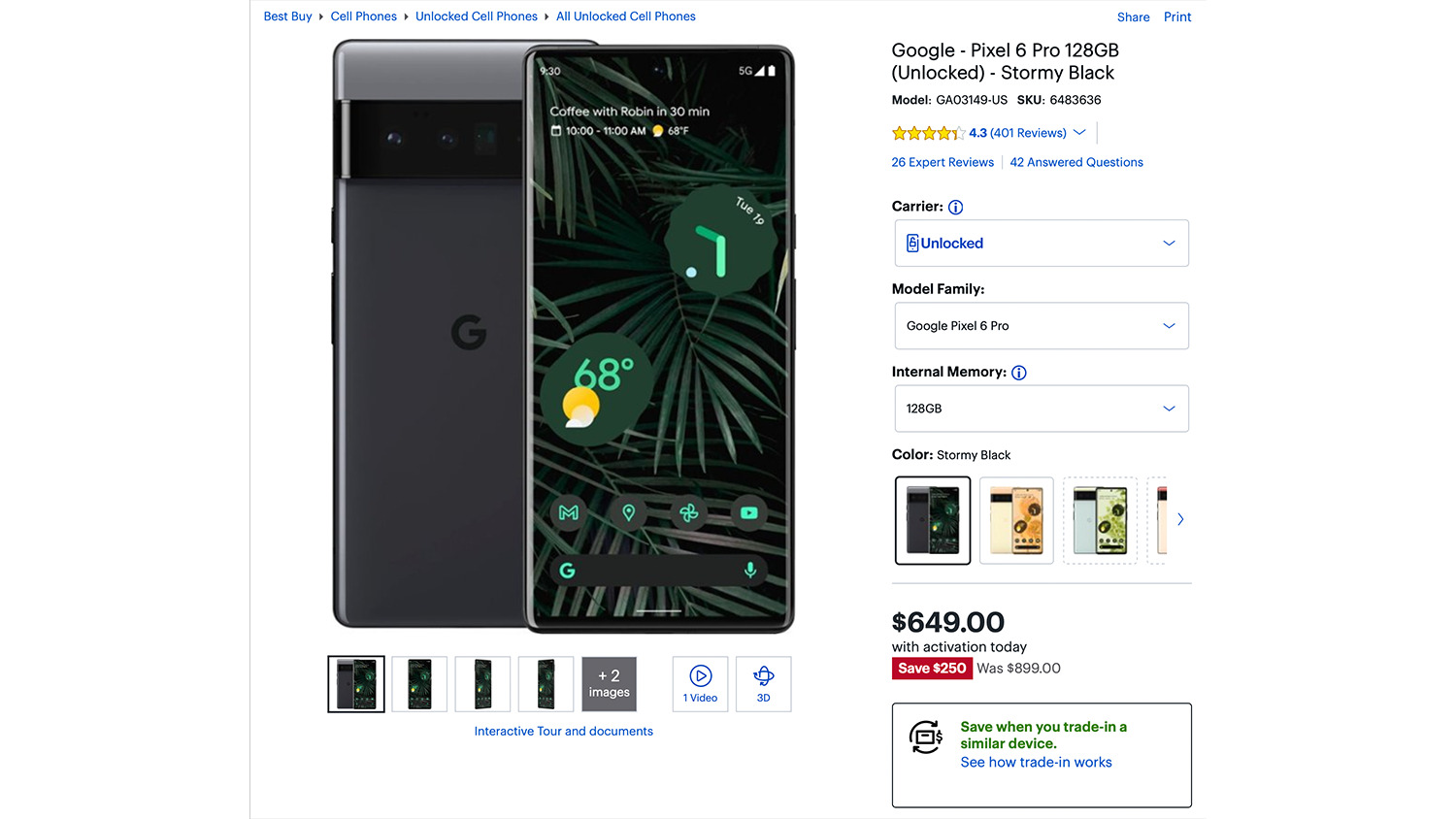Open the Model Family dropdown

(x=1041, y=326)
